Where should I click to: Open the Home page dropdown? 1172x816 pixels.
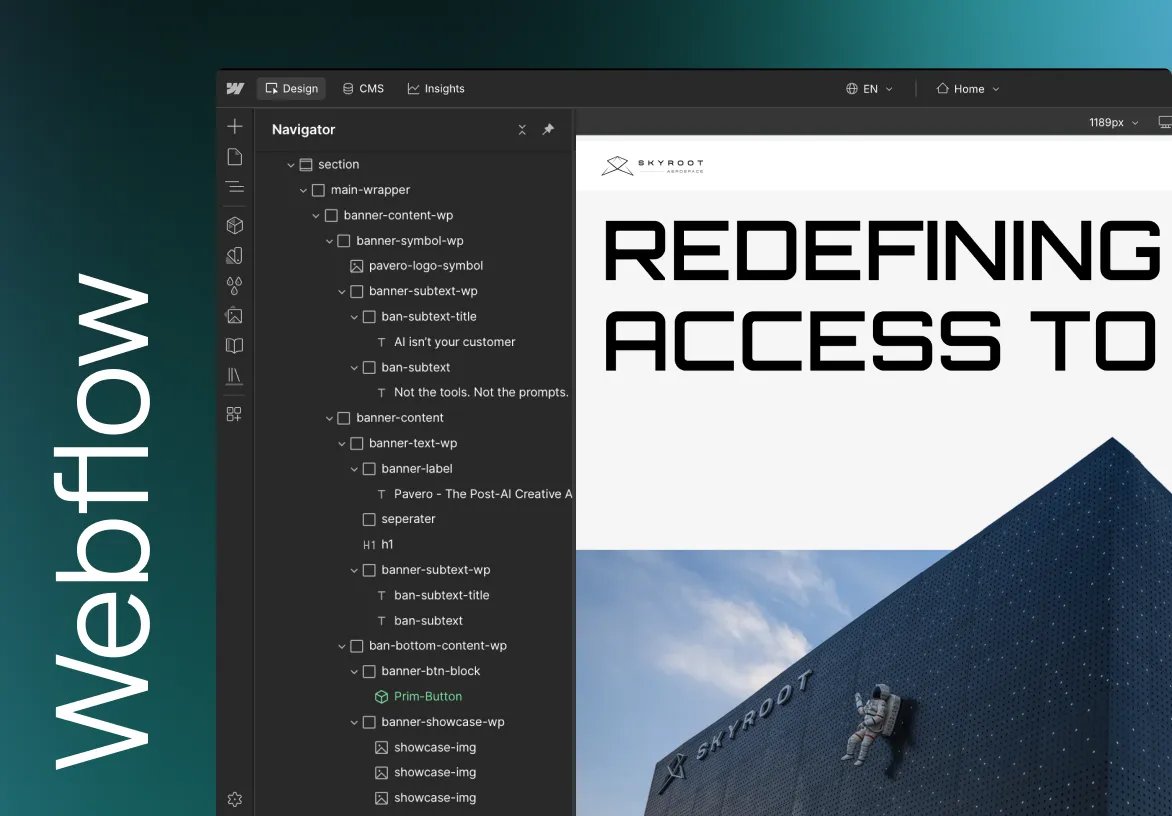tap(968, 88)
